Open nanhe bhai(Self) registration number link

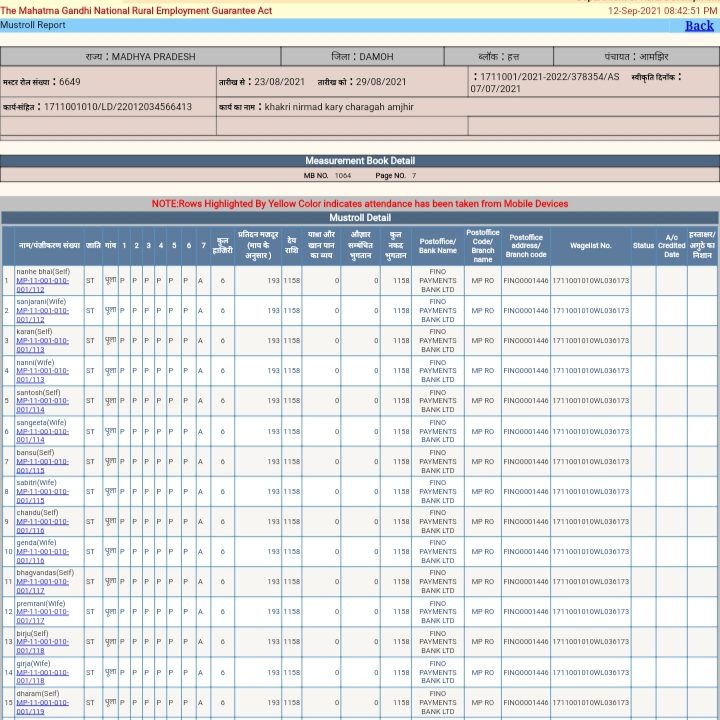tap(42, 285)
